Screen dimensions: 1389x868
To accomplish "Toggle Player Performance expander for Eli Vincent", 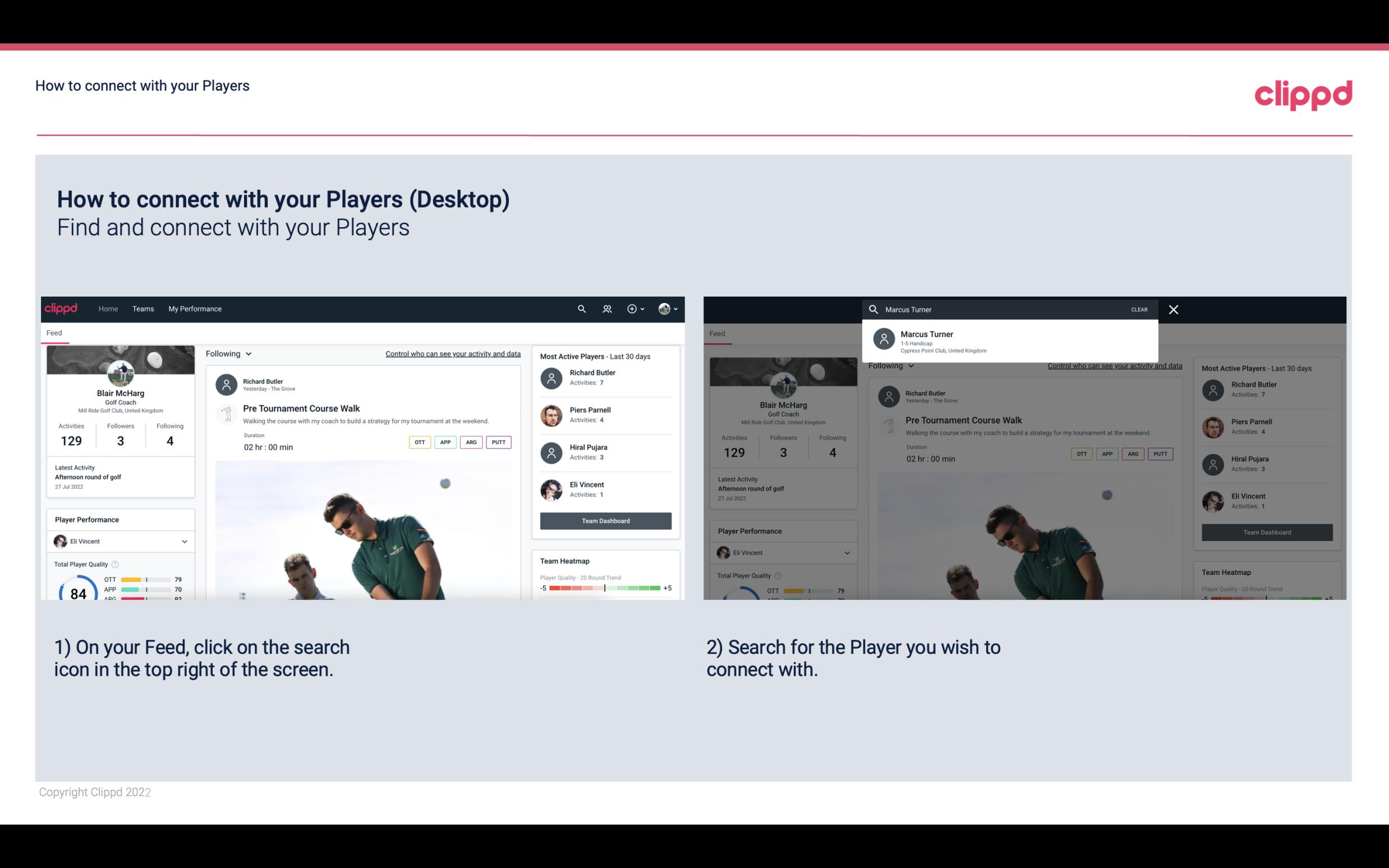I will point(185,541).
